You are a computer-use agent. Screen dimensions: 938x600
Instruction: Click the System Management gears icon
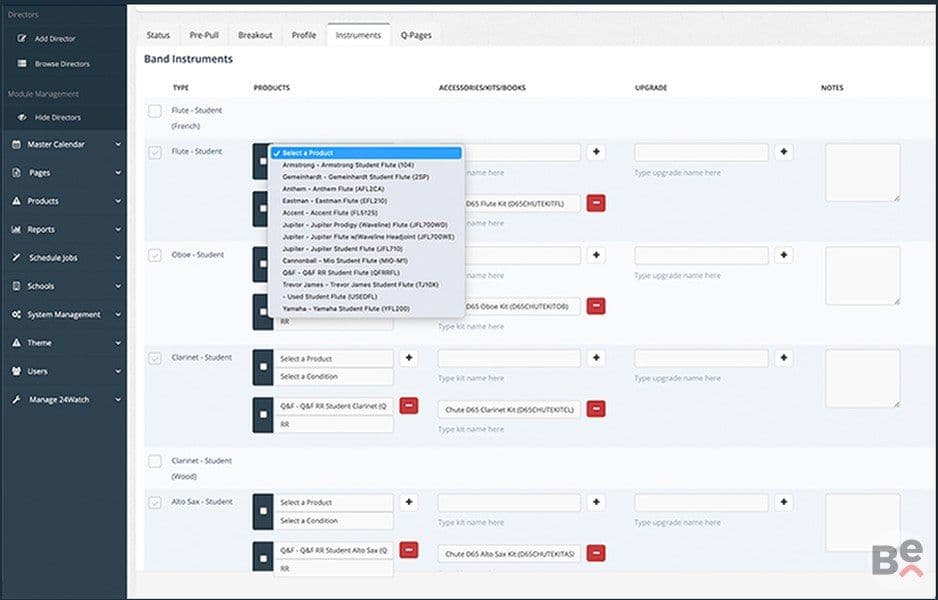point(16,315)
